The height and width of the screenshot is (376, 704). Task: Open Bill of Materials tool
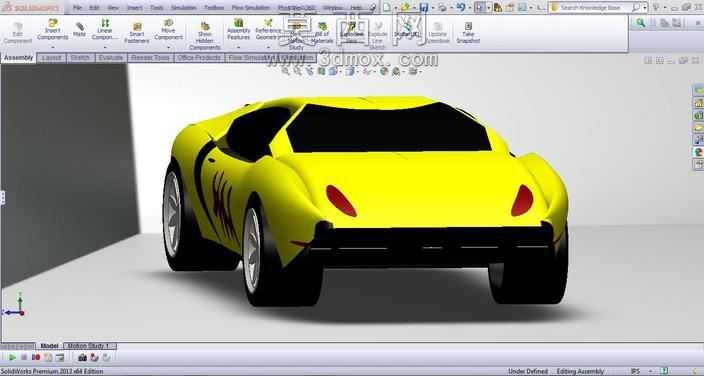coord(322,33)
